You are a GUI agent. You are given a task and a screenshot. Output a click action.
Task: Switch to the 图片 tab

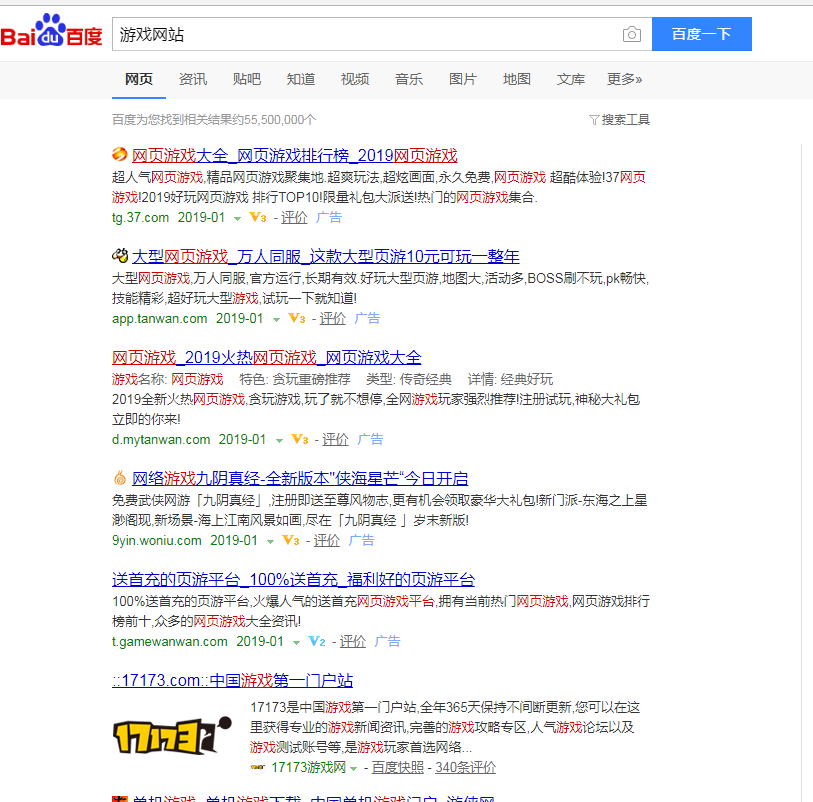click(462, 78)
